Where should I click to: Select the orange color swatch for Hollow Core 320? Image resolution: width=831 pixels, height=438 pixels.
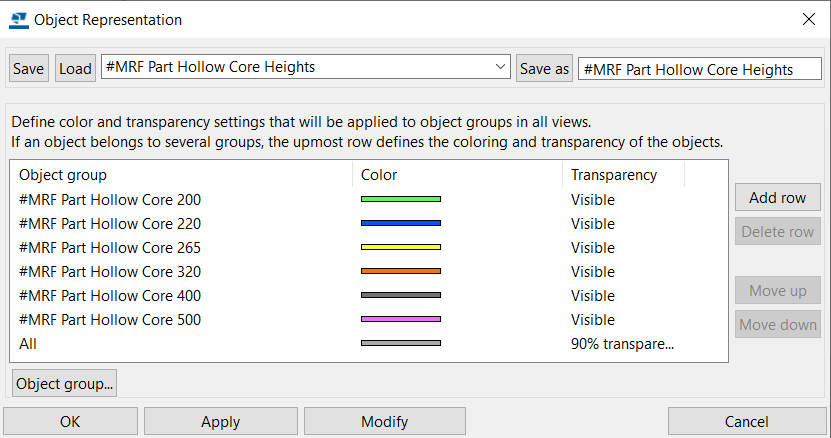401,271
